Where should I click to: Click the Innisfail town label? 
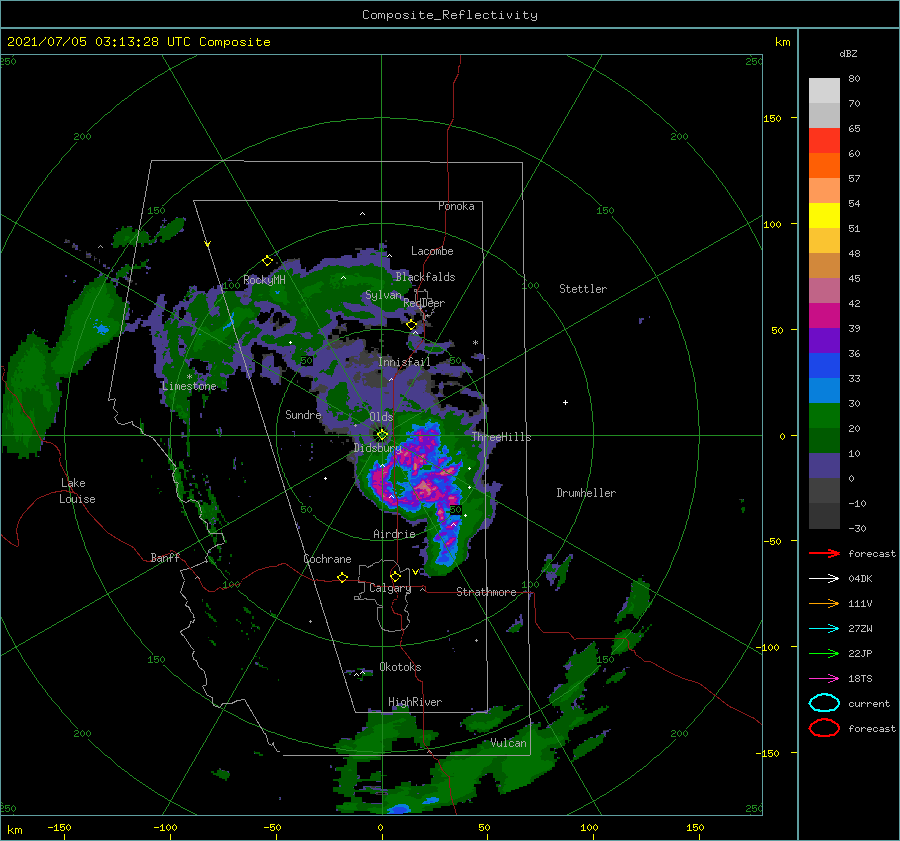(404, 362)
